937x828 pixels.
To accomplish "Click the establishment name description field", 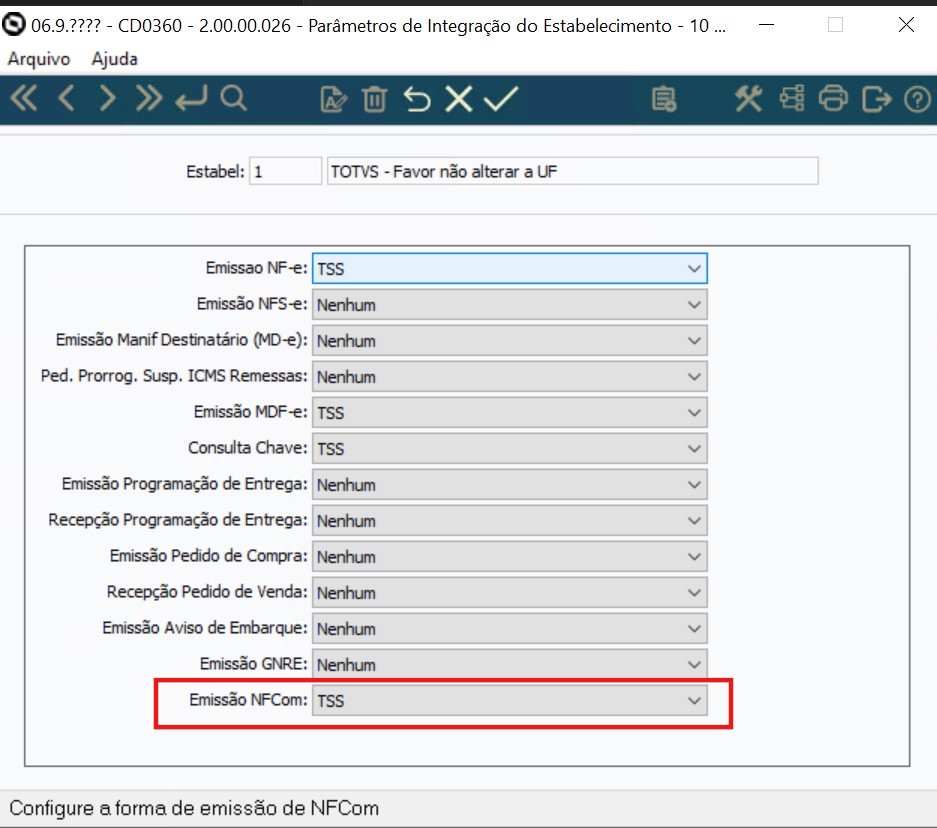I will click(572, 171).
